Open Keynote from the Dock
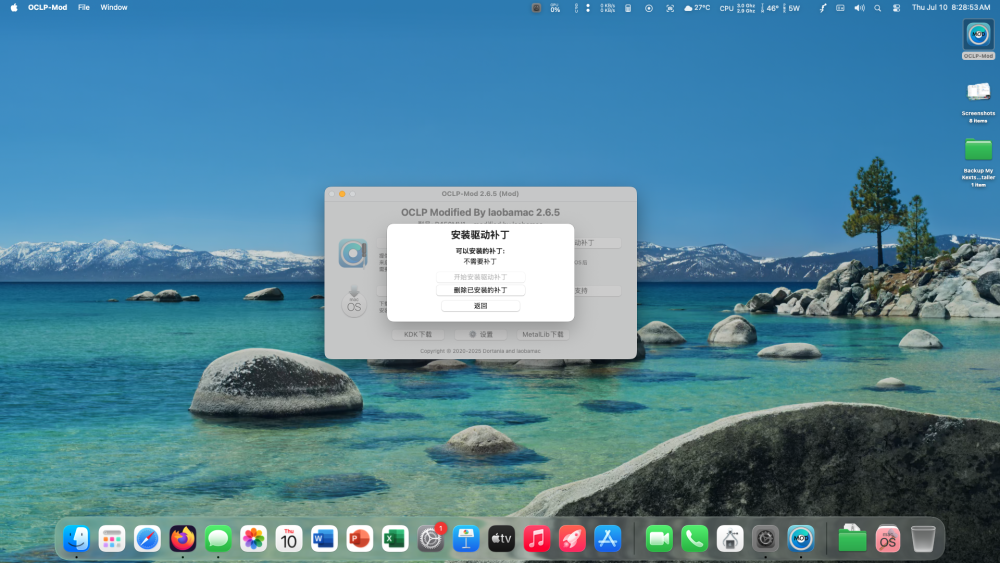 pos(466,539)
